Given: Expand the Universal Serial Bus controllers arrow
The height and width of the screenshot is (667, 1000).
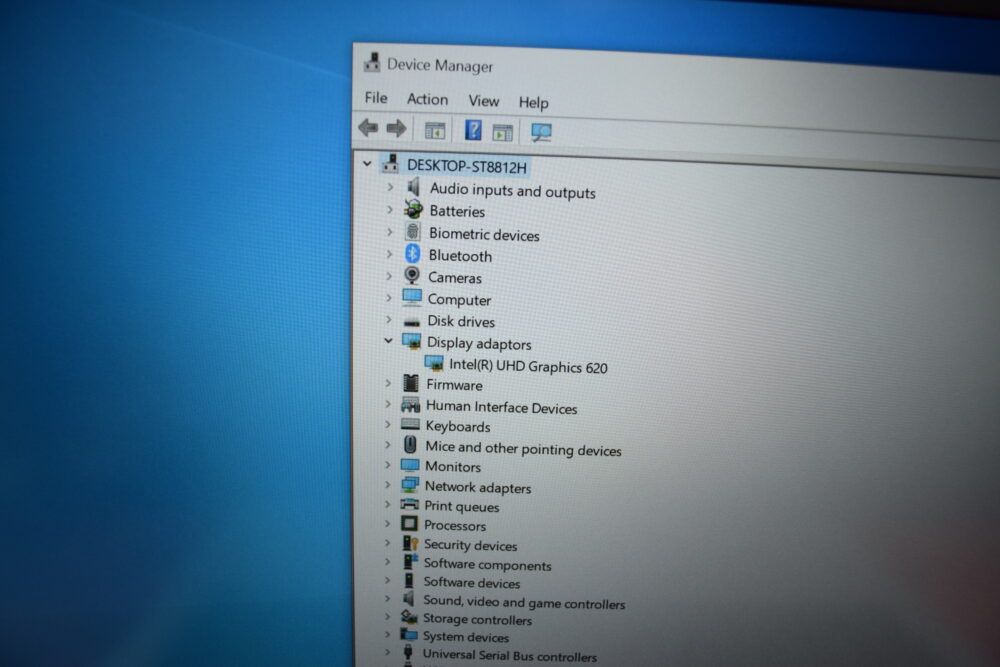Looking at the screenshot, I should click(x=386, y=652).
